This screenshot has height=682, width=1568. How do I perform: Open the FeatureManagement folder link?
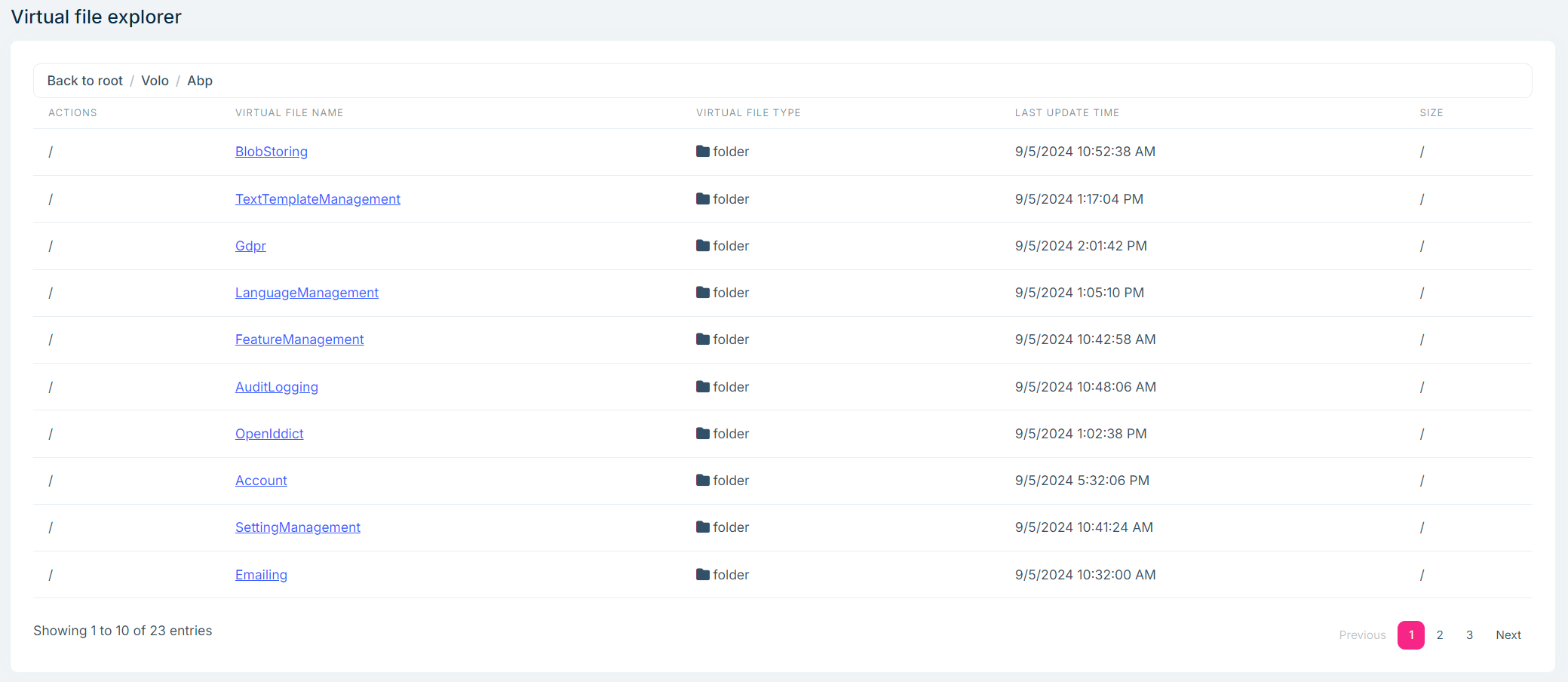[x=299, y=339]
